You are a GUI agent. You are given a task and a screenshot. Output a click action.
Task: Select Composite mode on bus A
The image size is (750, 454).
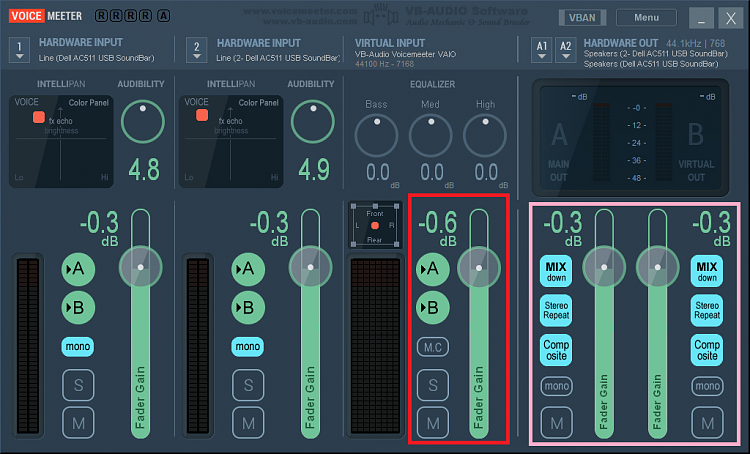556,350
